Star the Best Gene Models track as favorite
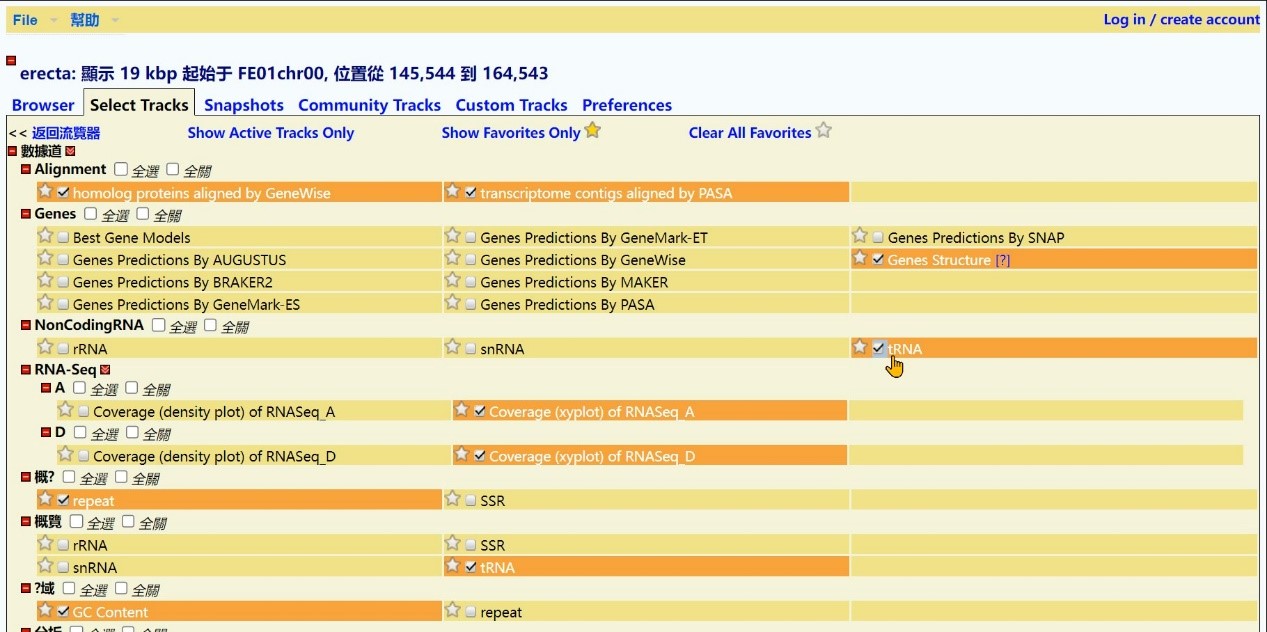 pos(45,236)
